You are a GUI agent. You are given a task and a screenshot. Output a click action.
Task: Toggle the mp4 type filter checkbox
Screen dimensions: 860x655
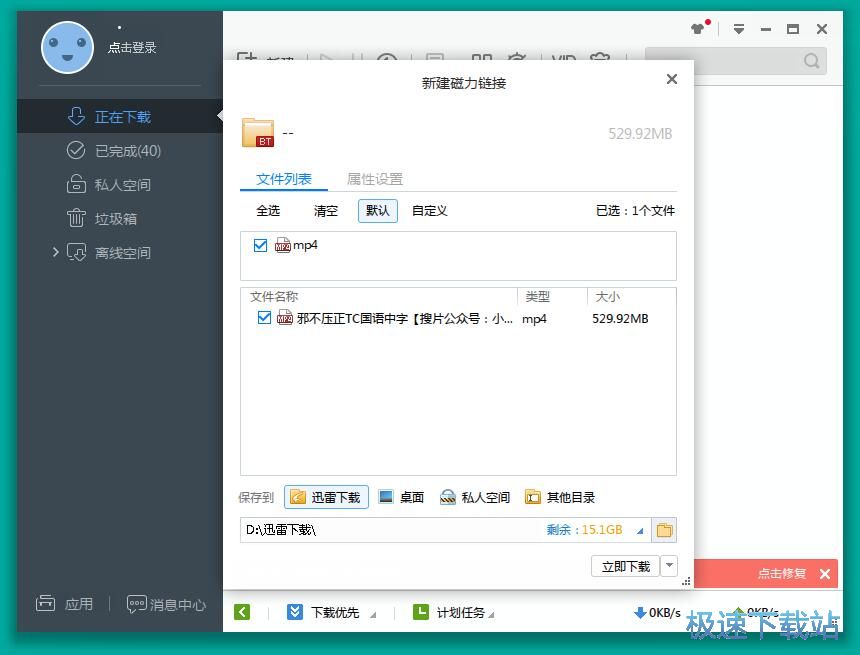click(261, 245)
